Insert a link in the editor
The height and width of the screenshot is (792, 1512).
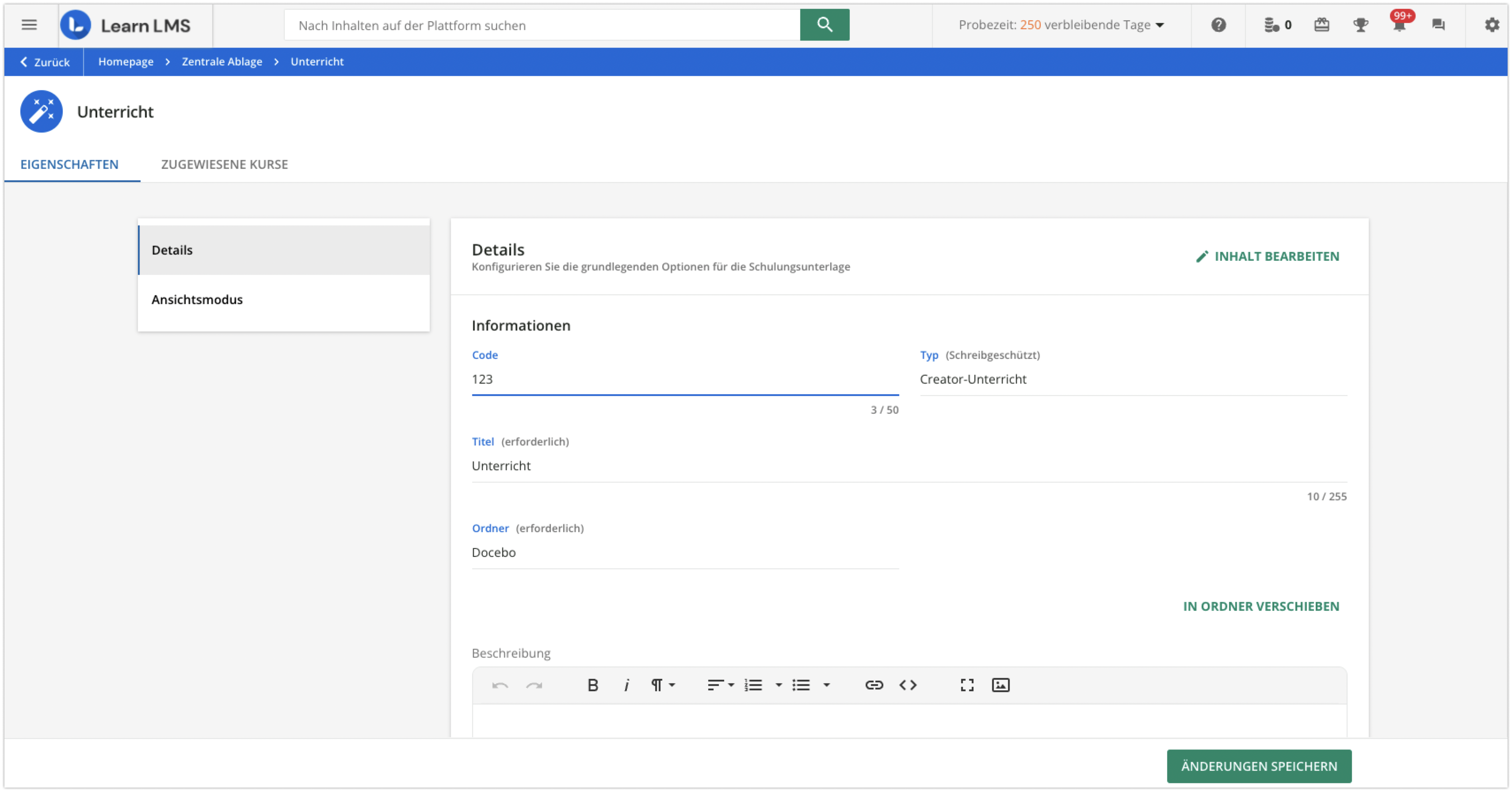click(874, 685)
